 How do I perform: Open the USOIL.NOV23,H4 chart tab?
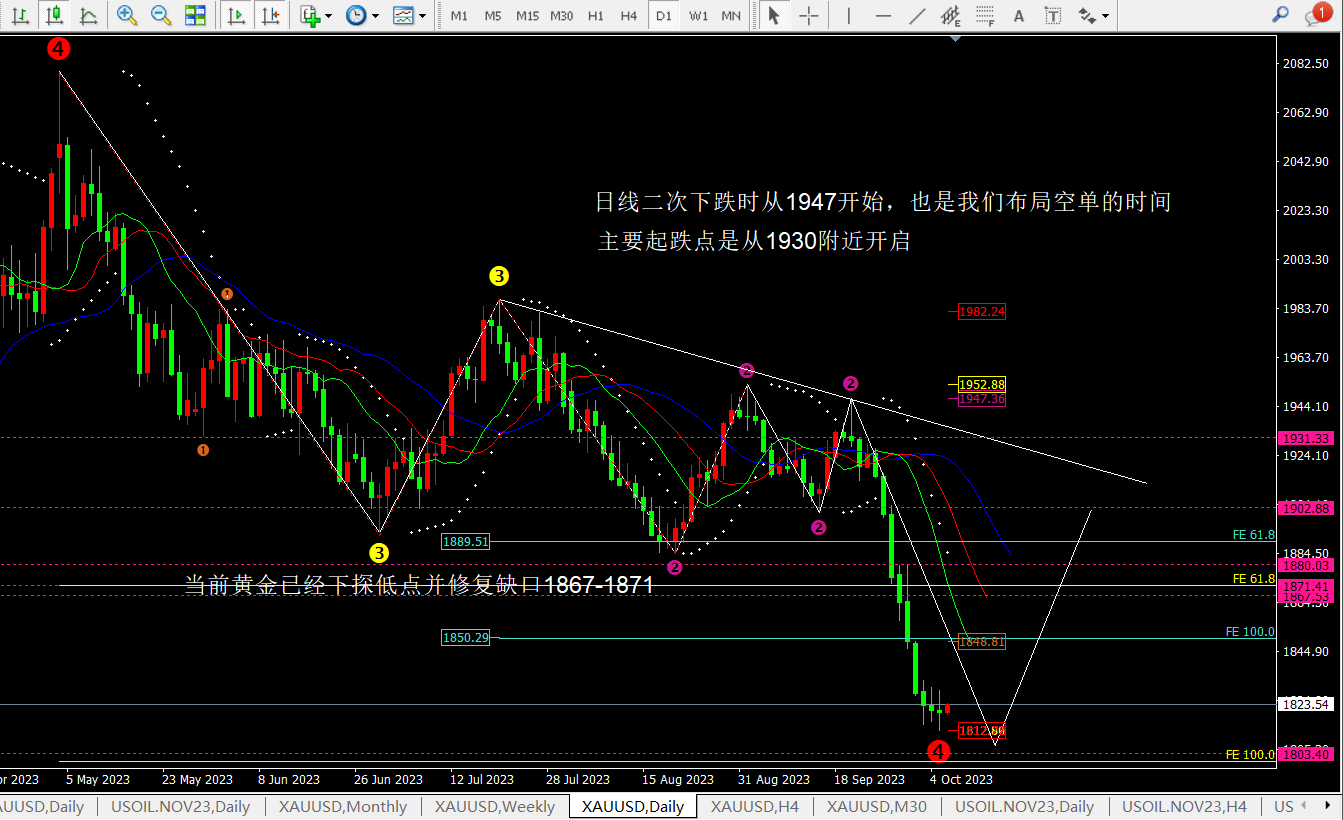1184,807
